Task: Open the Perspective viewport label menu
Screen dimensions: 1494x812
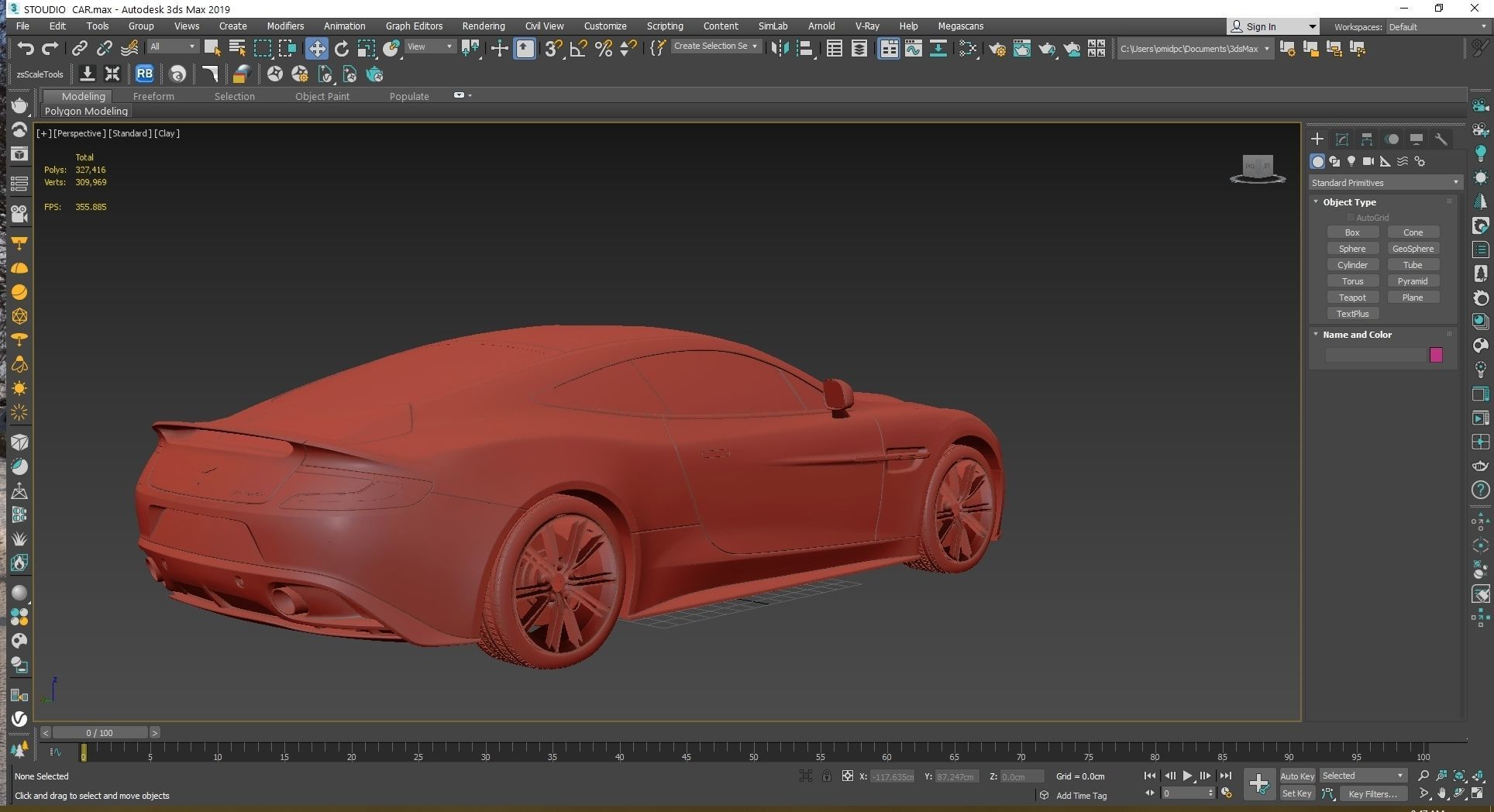Action: coord(79,133)
